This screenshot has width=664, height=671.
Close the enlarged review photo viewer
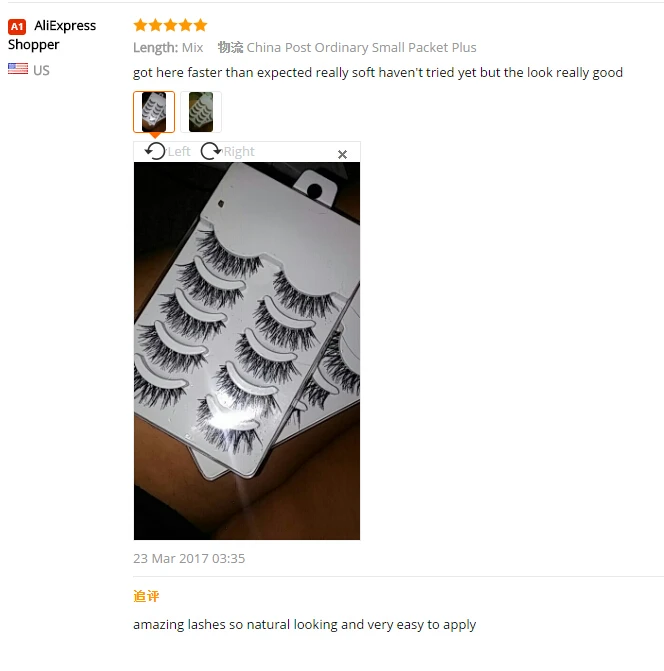point(342,154)
